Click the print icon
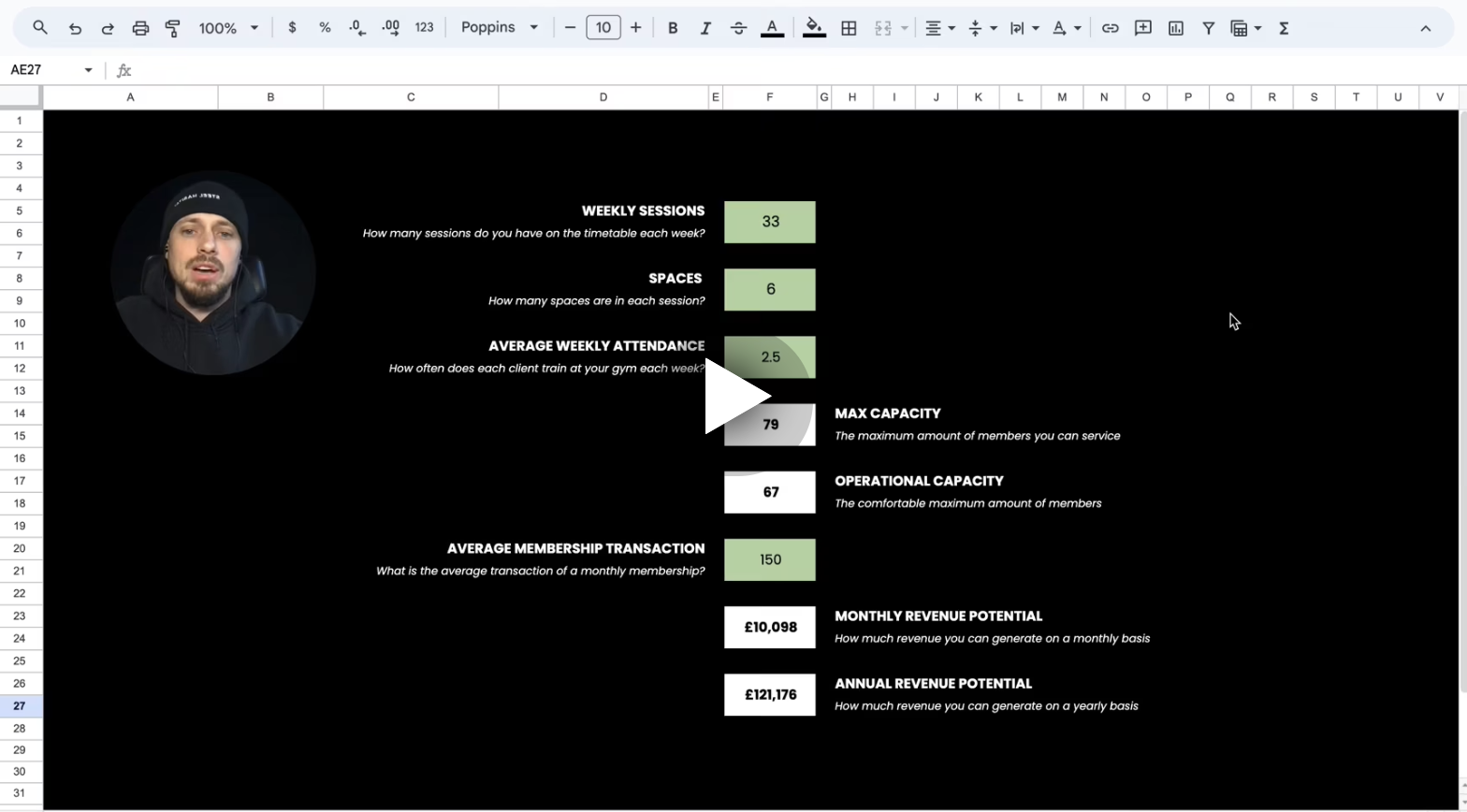 coord(140,28)
